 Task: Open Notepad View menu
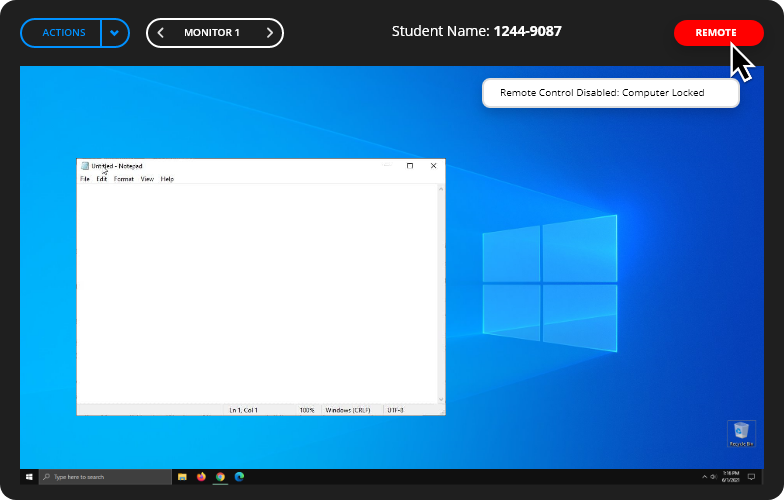coord(147,179)
